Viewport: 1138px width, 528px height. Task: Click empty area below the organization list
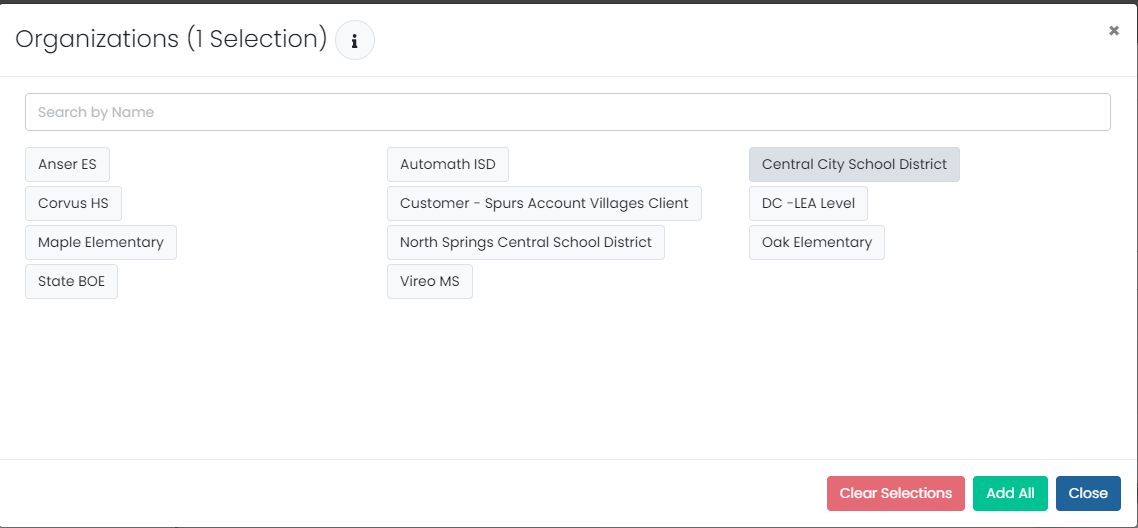click(x=568, y=377)
